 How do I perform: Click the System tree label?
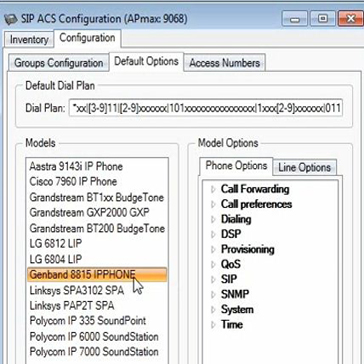(x=237, y=310)
